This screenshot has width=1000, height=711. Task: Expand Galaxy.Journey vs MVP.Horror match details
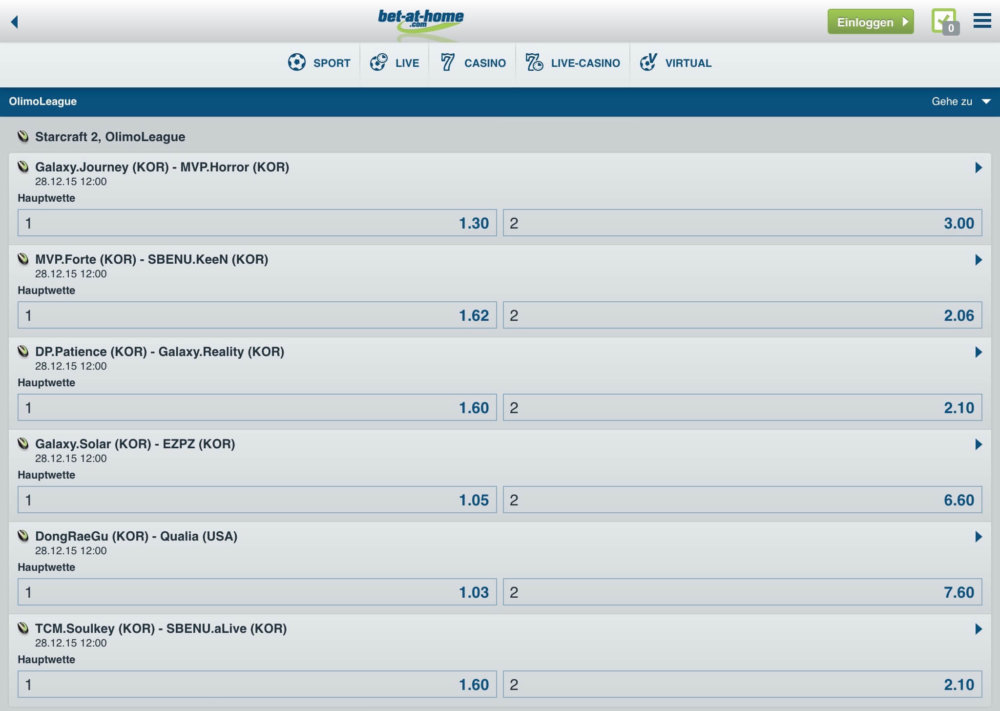978,168
